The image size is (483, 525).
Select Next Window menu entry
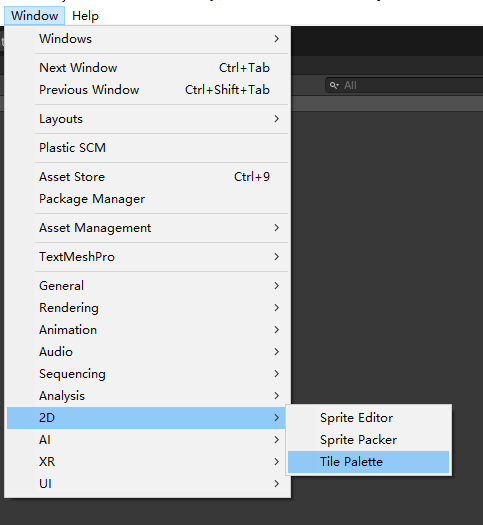point(146,68)
